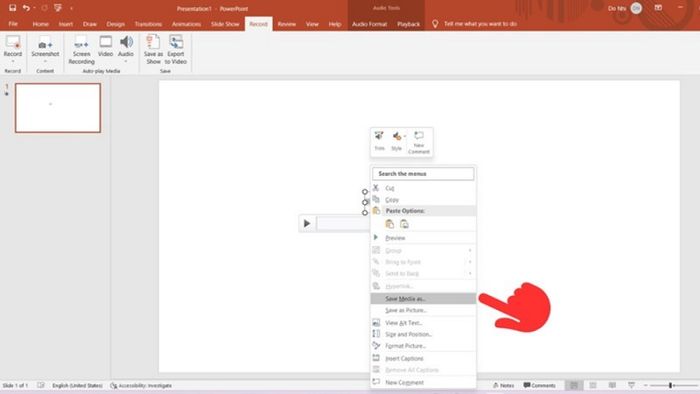Switch to the Playback tab

(x=408, y=24)
